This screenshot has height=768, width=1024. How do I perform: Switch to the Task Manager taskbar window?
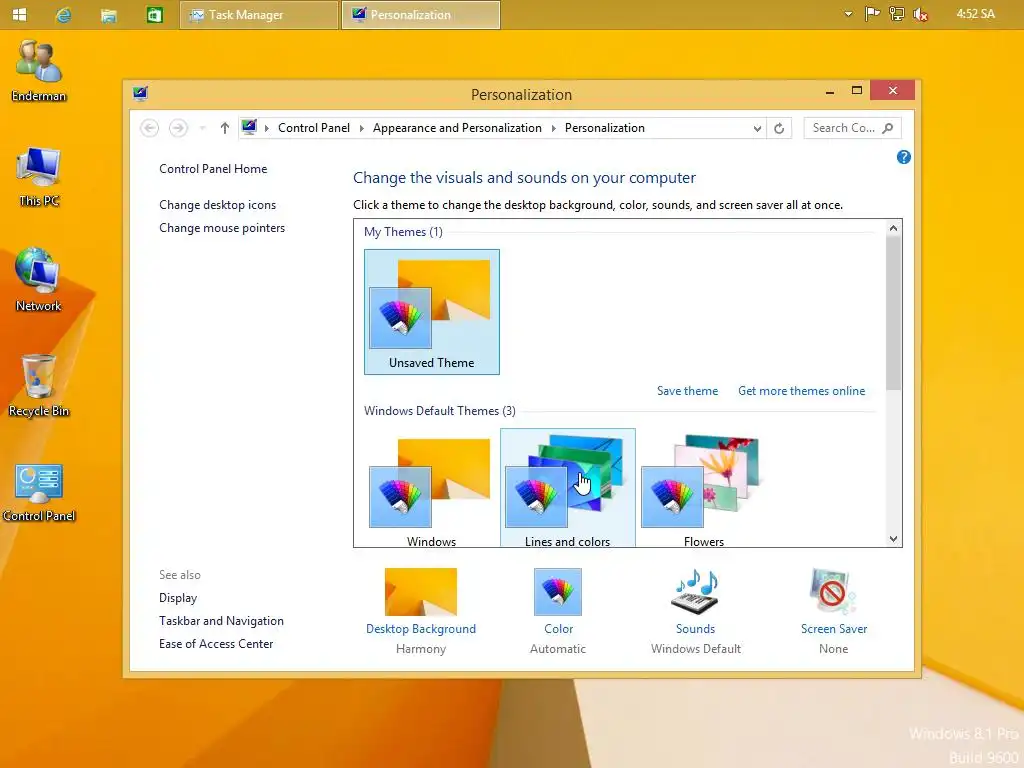coord(259,14)
